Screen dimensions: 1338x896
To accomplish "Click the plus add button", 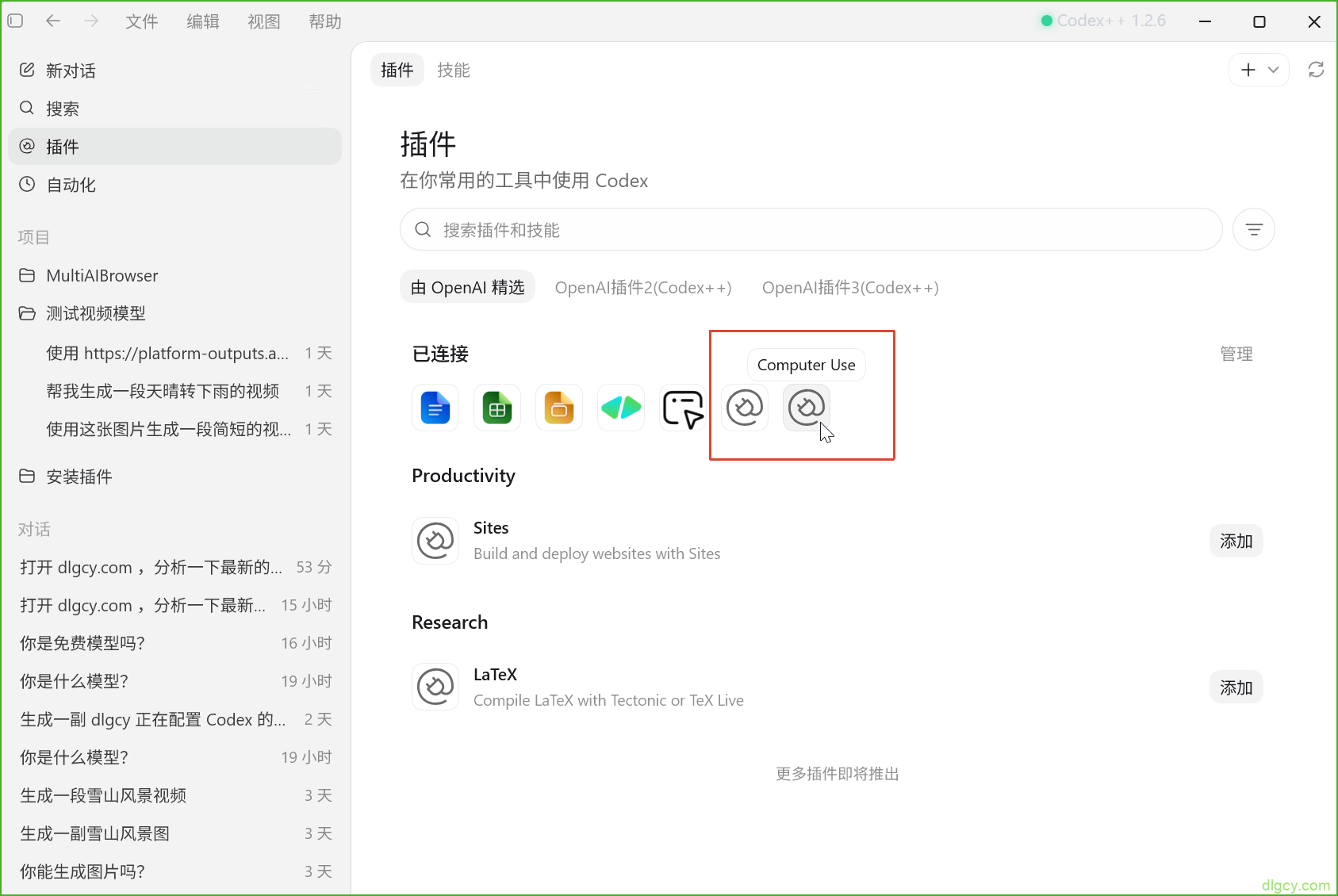I will point(1248,70).
